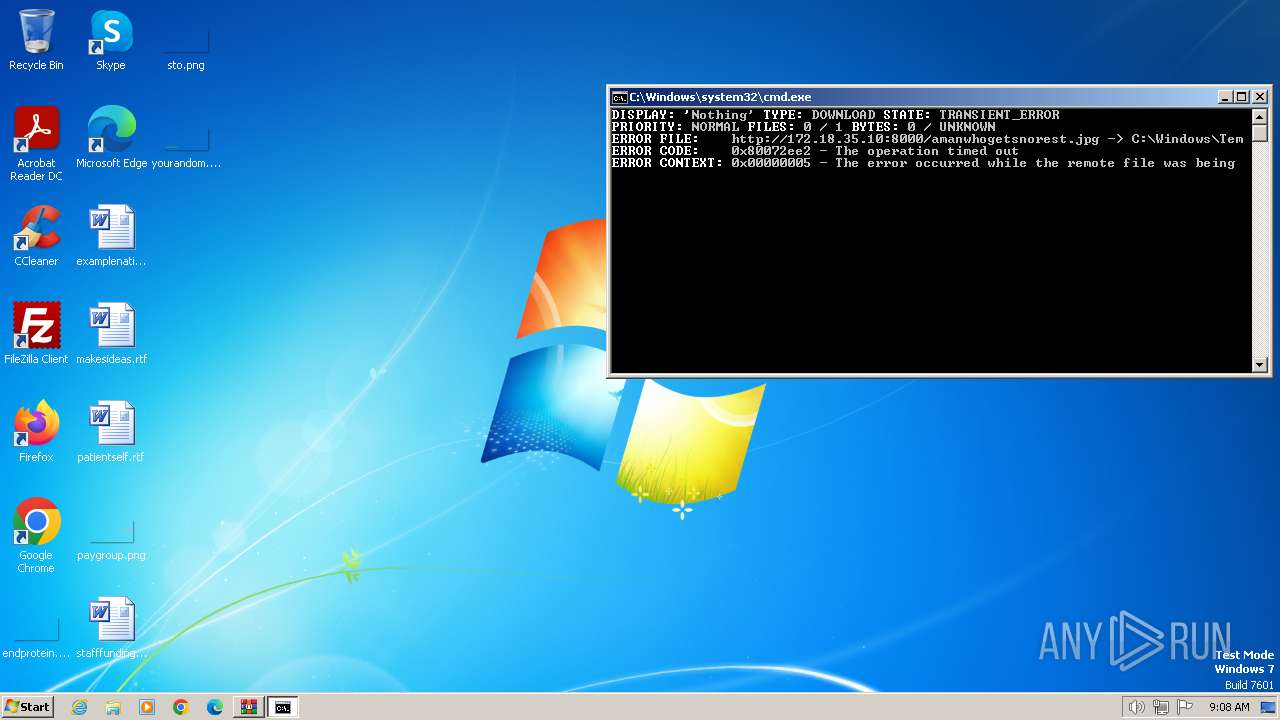Minimize the cmd.exe window

(1225, 97)
